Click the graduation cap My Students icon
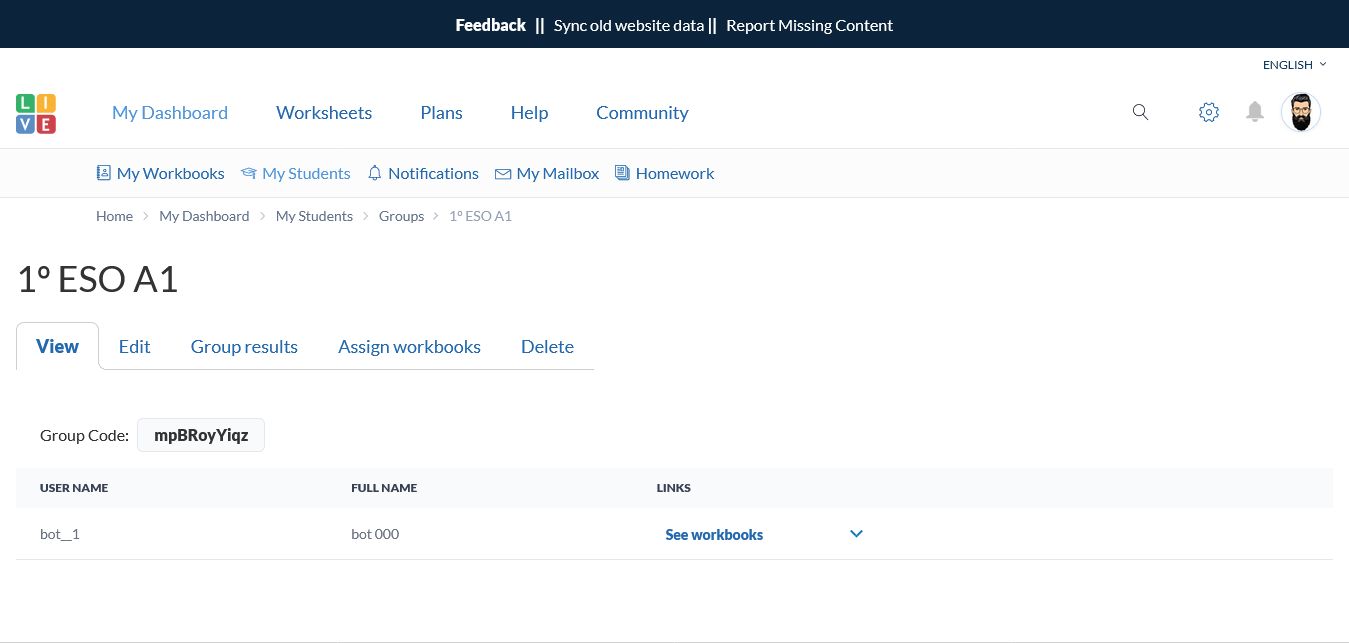Image resolution: width=1349 pixels, height=643 pixels. click(248, 174)
